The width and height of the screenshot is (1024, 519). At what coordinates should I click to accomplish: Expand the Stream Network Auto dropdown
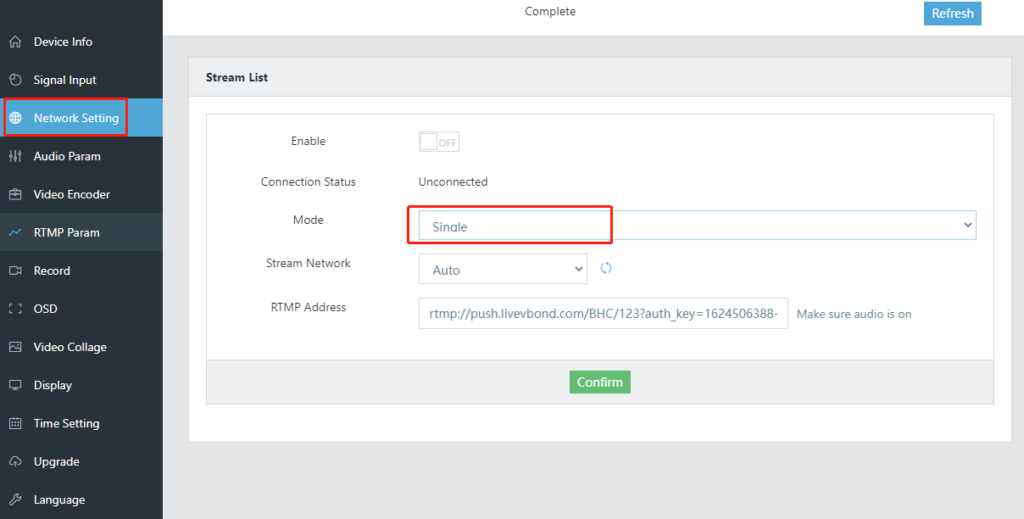(503, 269)
